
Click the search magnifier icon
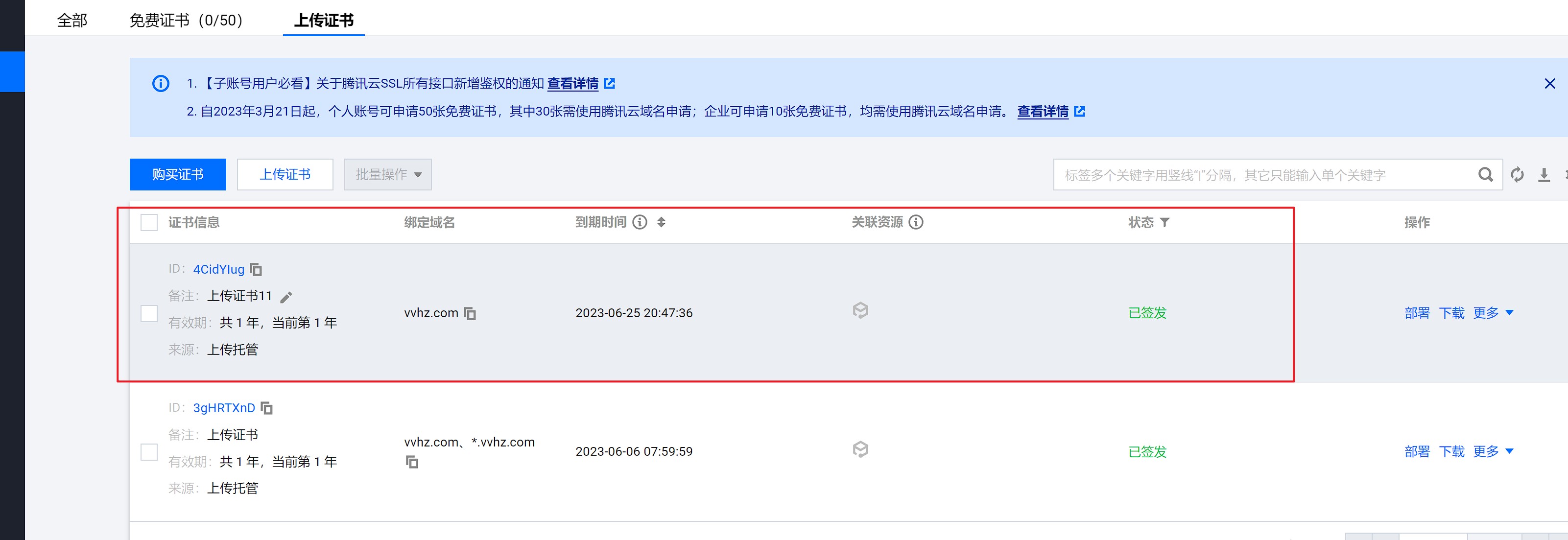1485,175
